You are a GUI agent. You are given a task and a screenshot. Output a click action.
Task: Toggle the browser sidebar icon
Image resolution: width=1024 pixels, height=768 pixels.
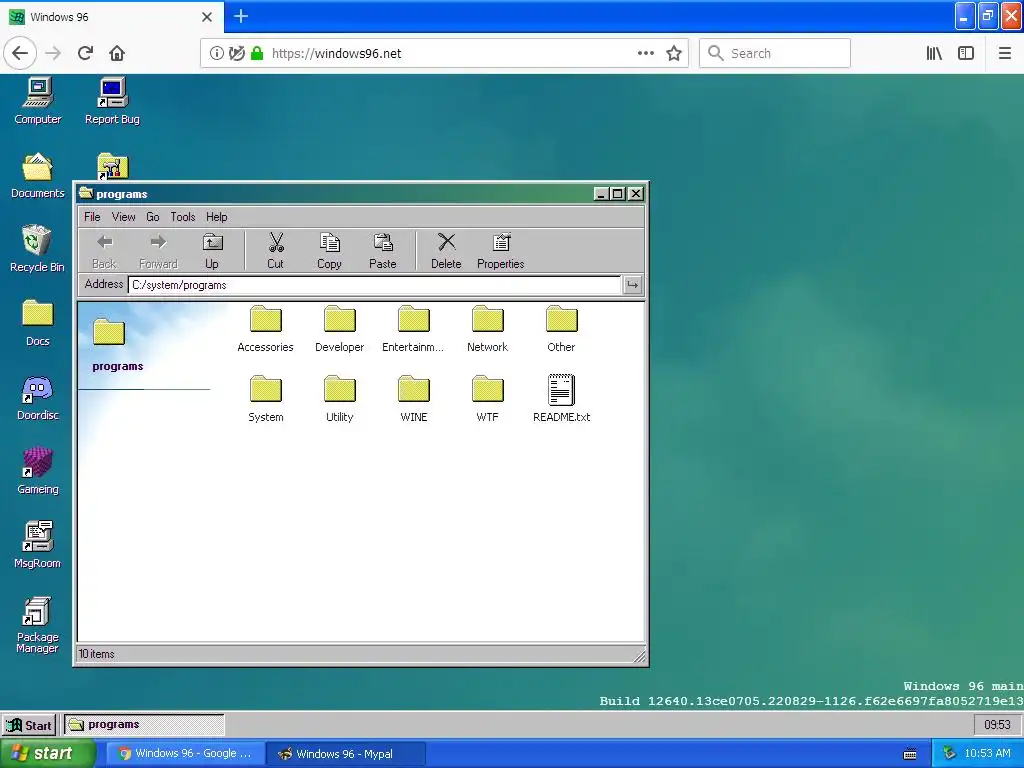(x=966, y=53)
